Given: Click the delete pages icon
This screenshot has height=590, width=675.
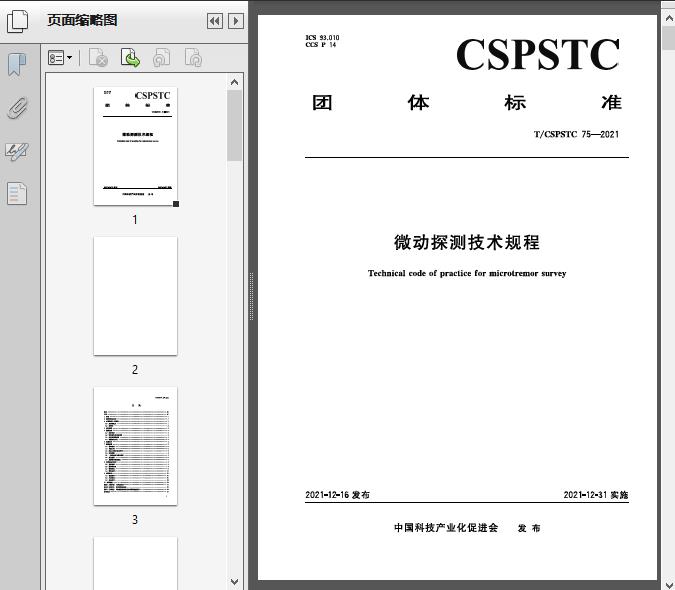Looking at the screenshot, I should (98, 59).
